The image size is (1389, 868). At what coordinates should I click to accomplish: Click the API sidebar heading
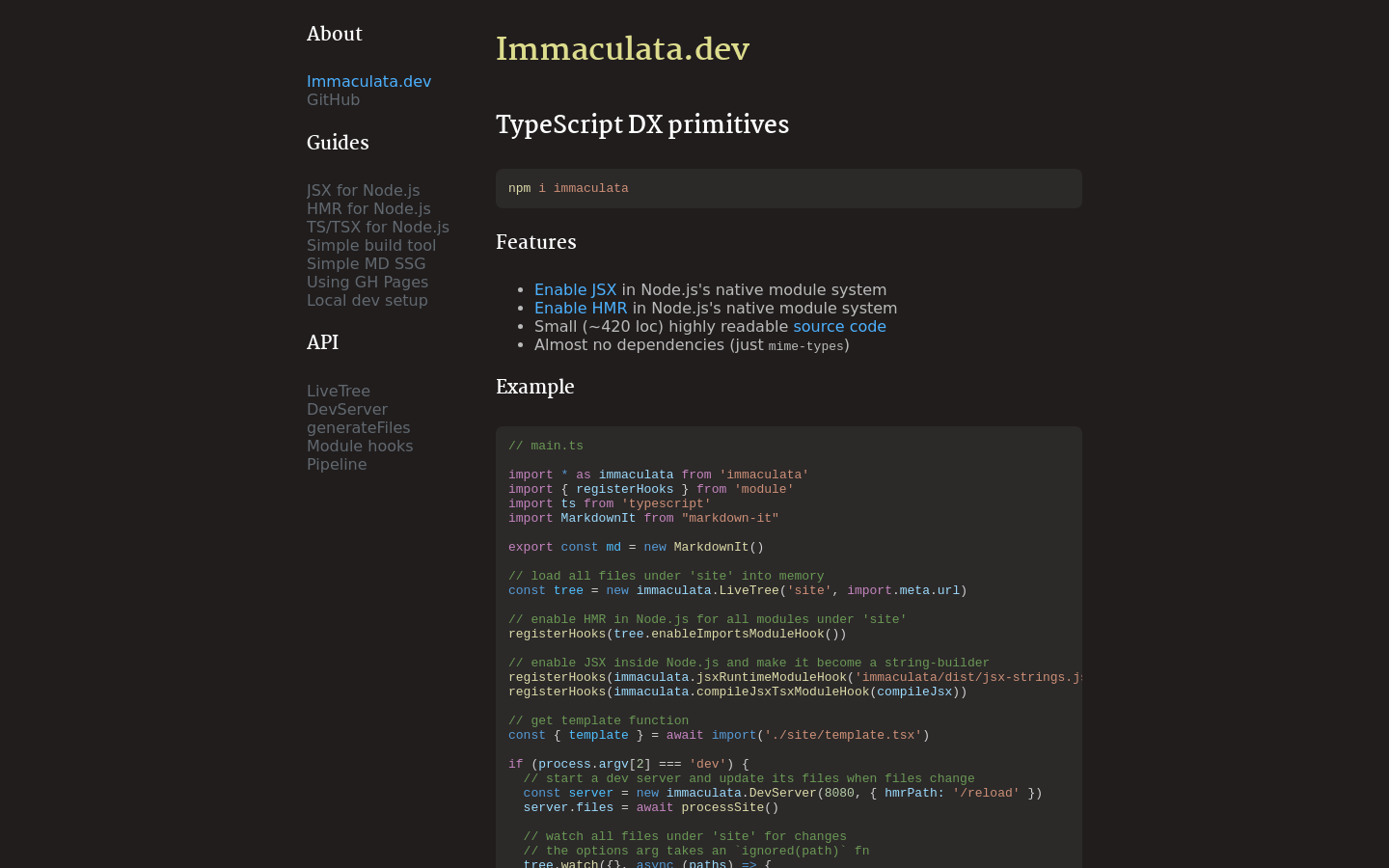click(x=322, y=343)
